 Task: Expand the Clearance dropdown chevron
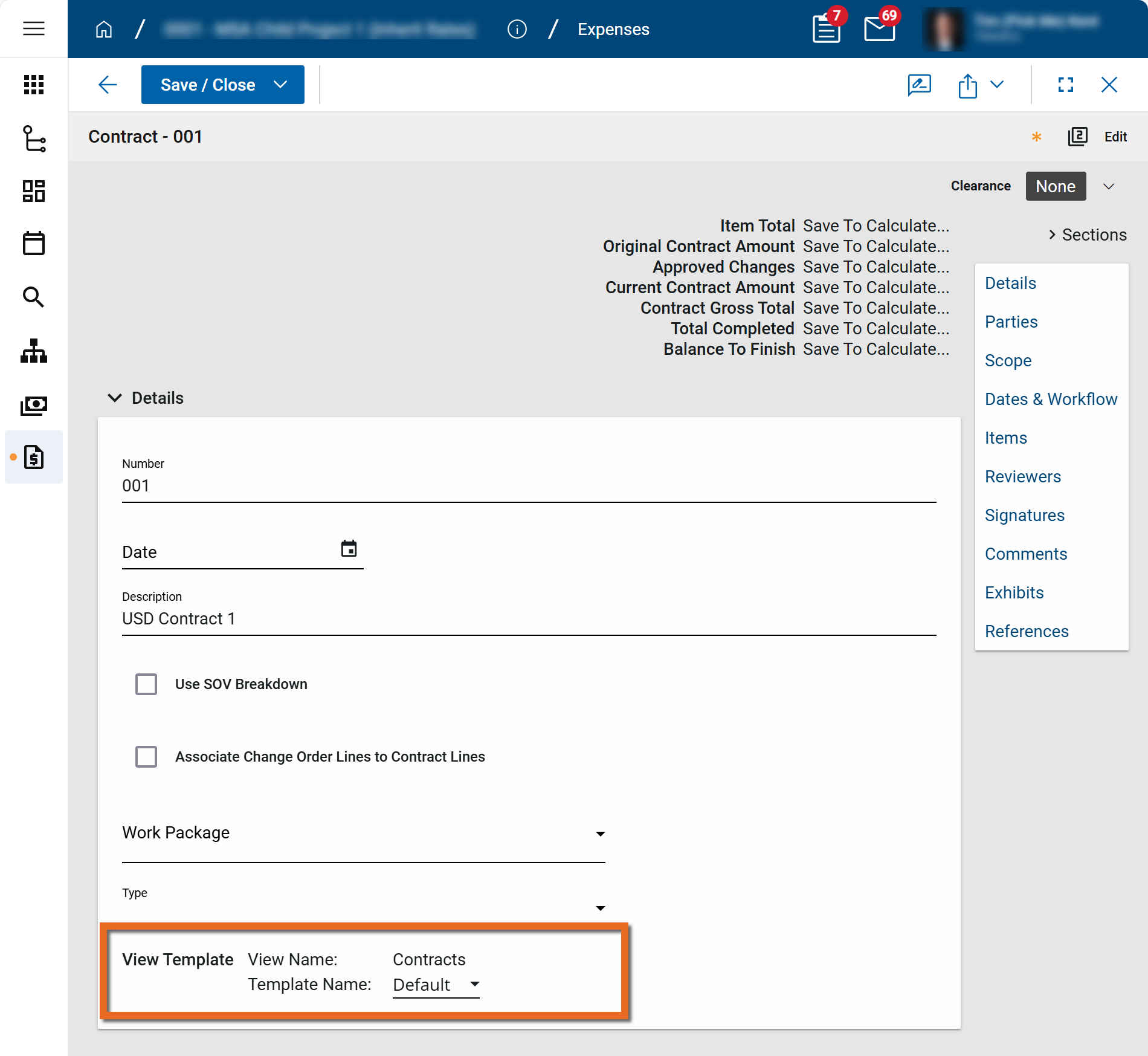tap(1109, 186)
